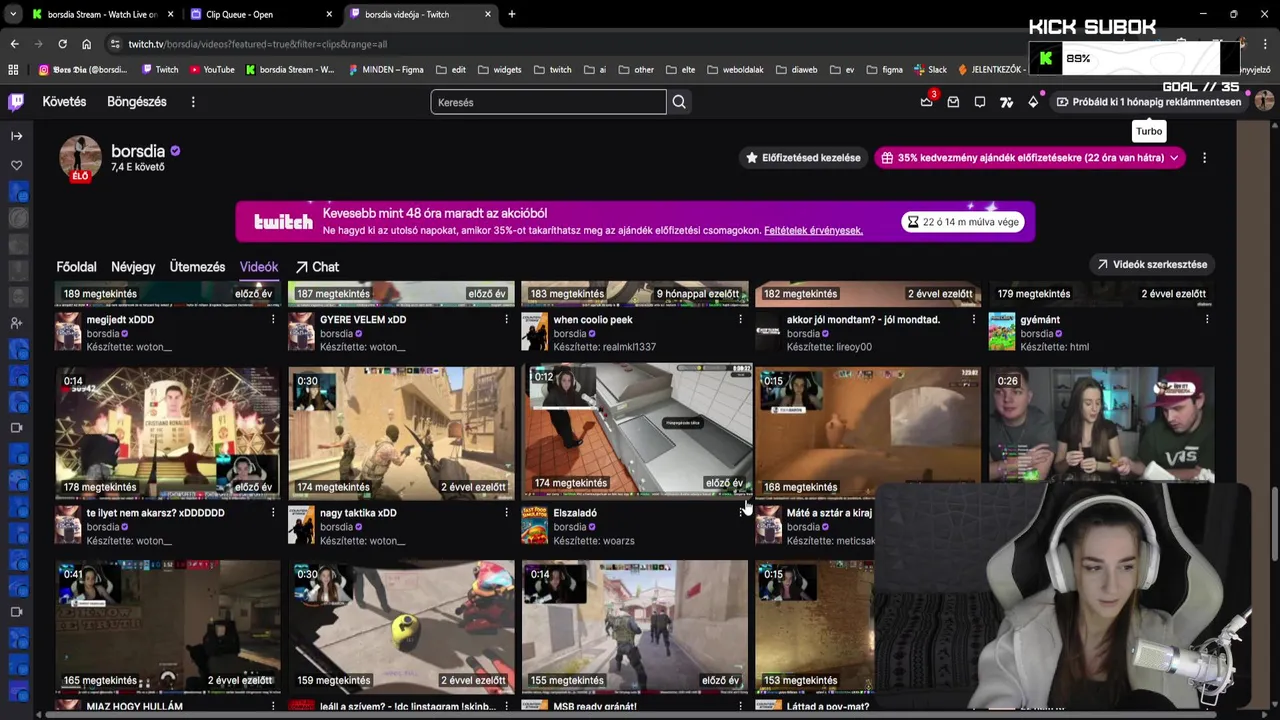
Task: Open options menu for akkor jól mondtam clip
Action: pyautogui.click(x=973, y=319)
